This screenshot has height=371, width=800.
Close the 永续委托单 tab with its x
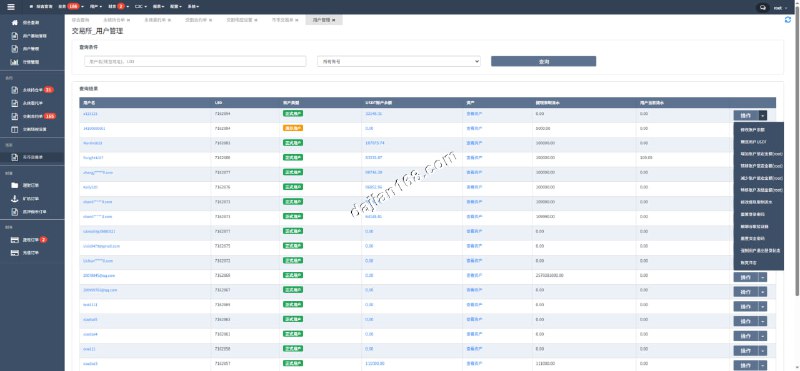click(169, 20)
